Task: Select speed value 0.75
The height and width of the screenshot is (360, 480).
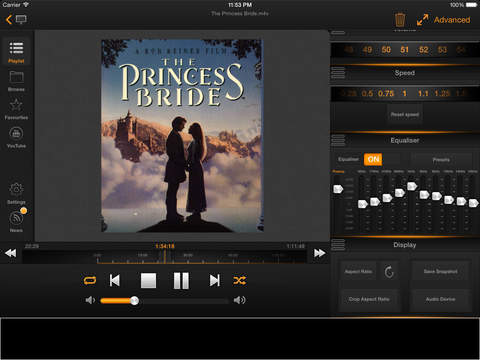Action: click(386, 93)
